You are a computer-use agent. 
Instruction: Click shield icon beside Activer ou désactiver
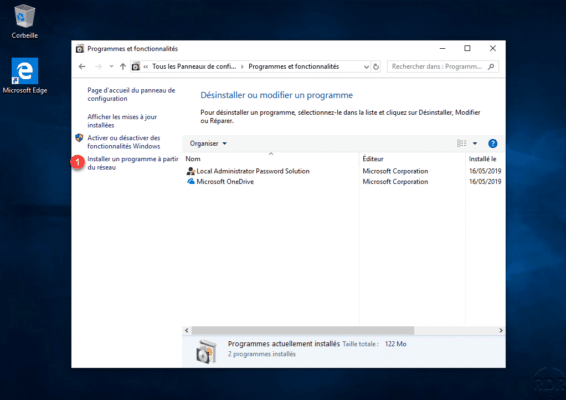pyautogui.click(x=79, y=138)
